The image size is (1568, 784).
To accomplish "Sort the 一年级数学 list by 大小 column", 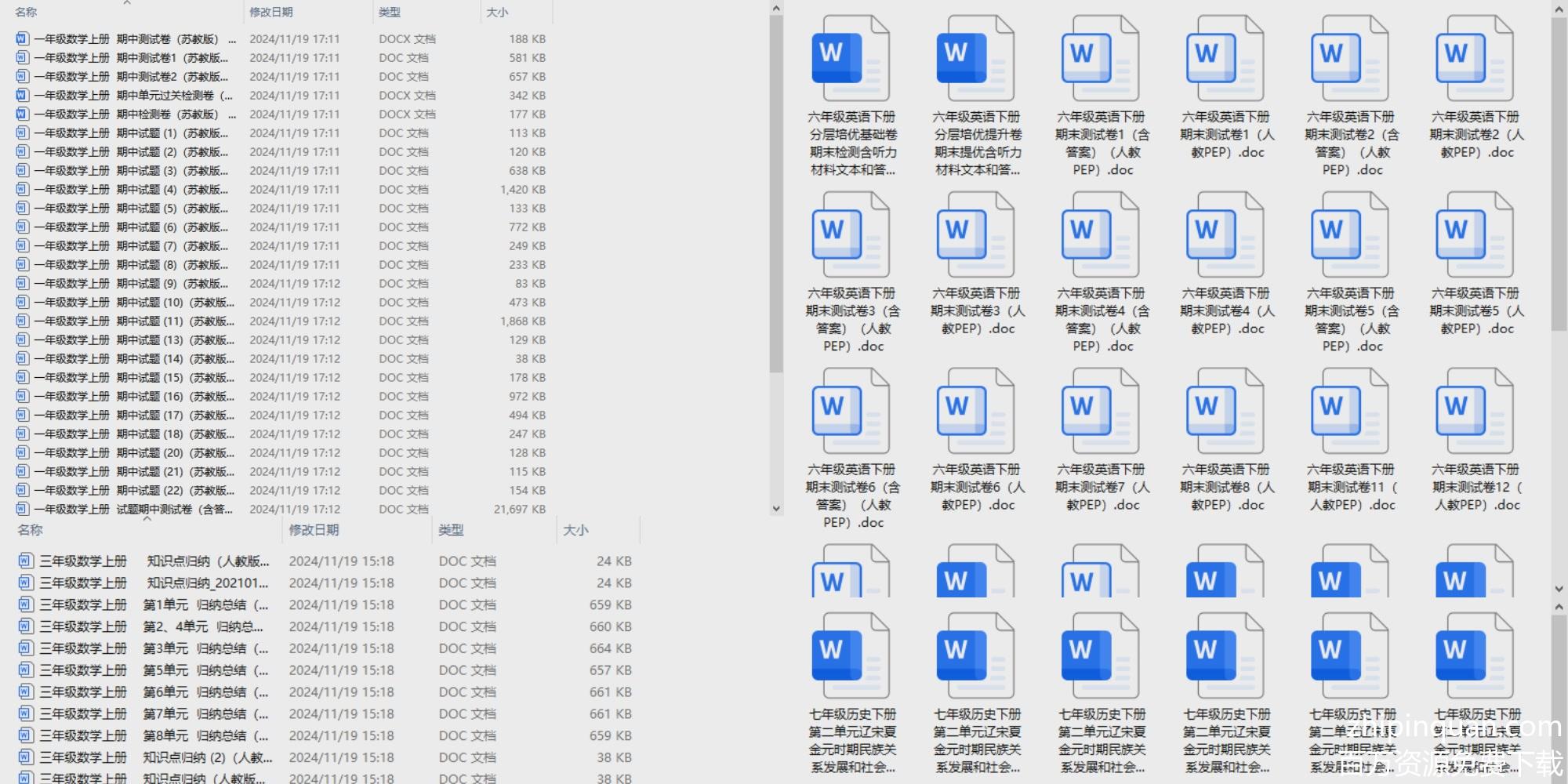I will (x=497, y=12).
